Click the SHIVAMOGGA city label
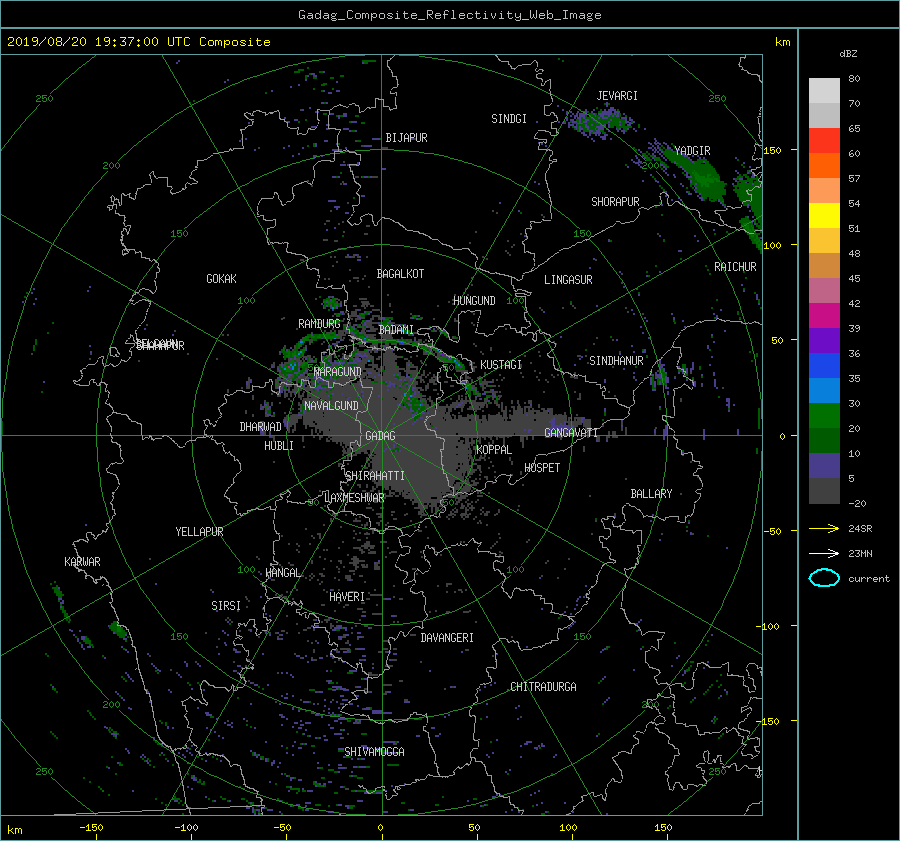The height and width of the screenshot is (841, 900). pyautogui.click(x=374, y=752)
